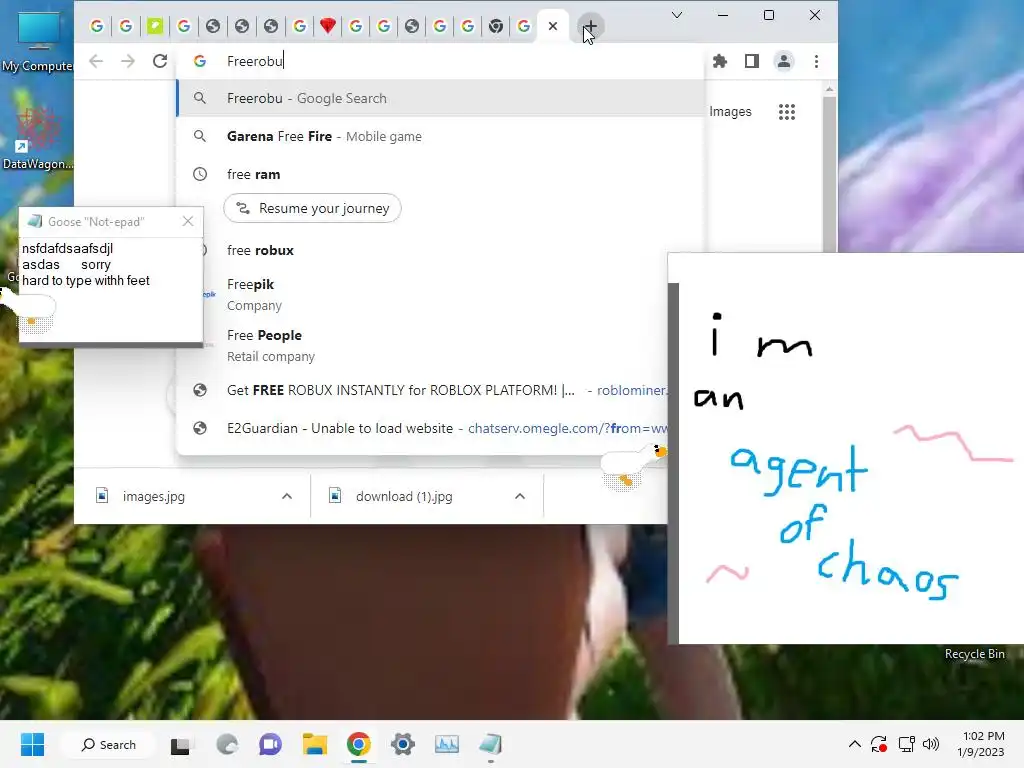This screenshot has width=1024, height=768.
Task: Expand options for download (1).jpg
Action: tap(520, 496)
